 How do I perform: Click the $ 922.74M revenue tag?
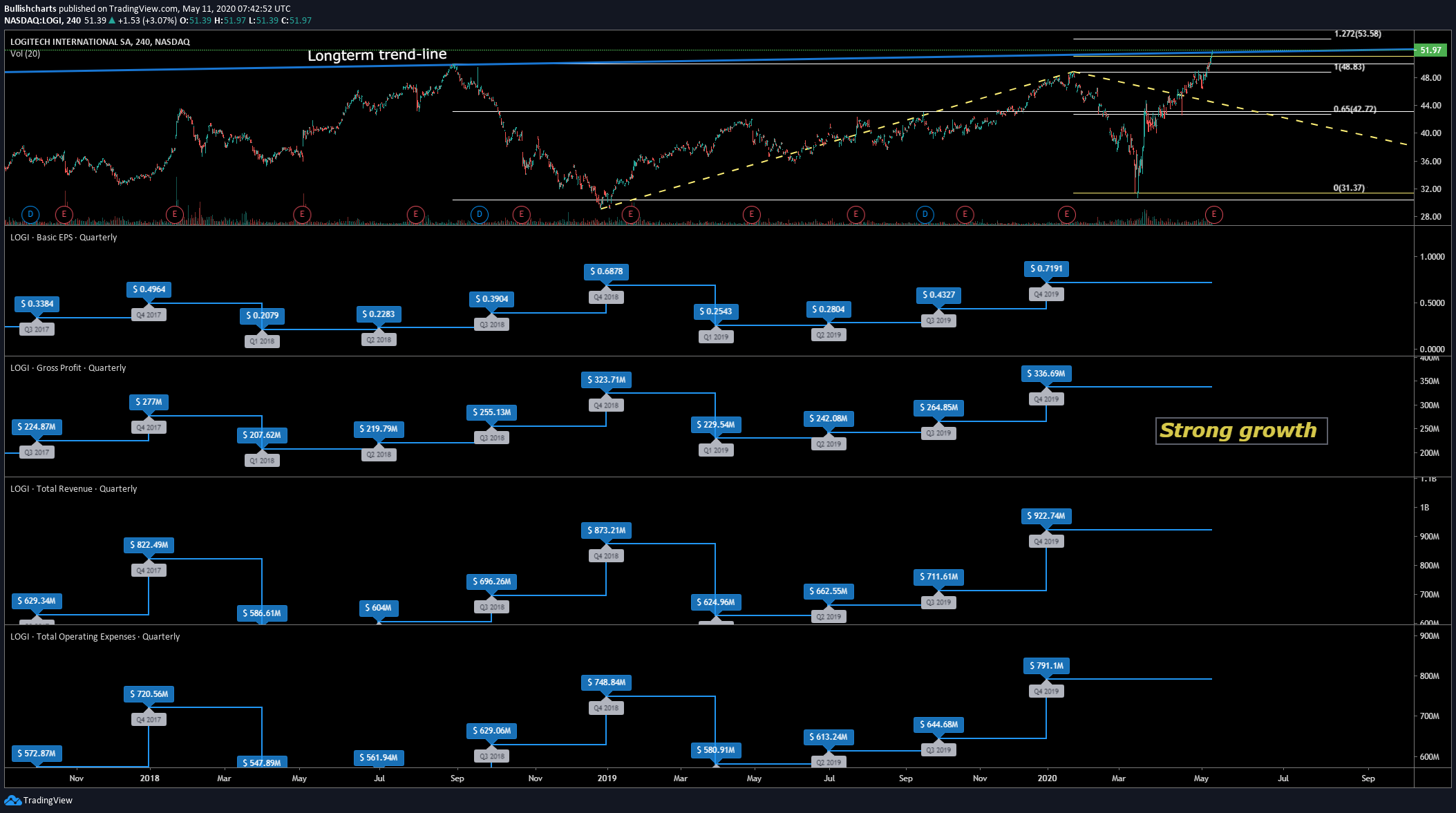1046,516
